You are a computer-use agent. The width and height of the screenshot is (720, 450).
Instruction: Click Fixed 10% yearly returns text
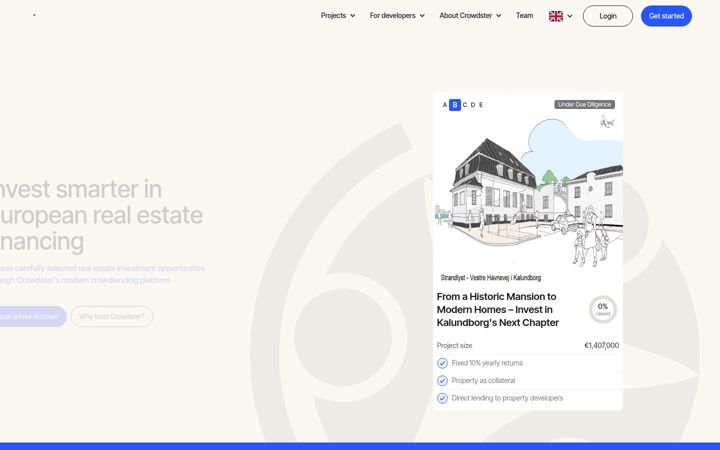487,363
